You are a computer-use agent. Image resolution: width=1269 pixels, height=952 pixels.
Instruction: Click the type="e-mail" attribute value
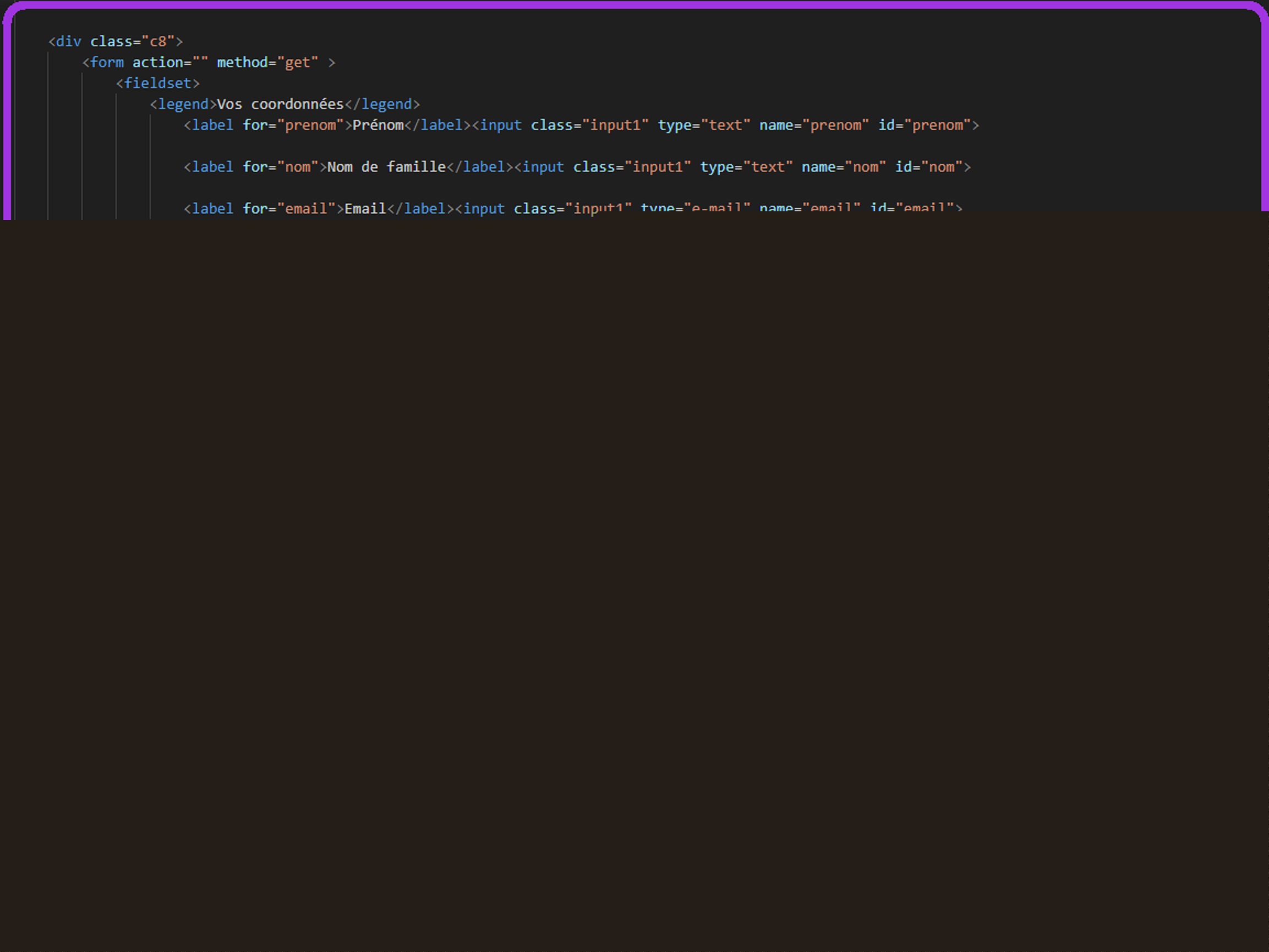tap(716, 207)
